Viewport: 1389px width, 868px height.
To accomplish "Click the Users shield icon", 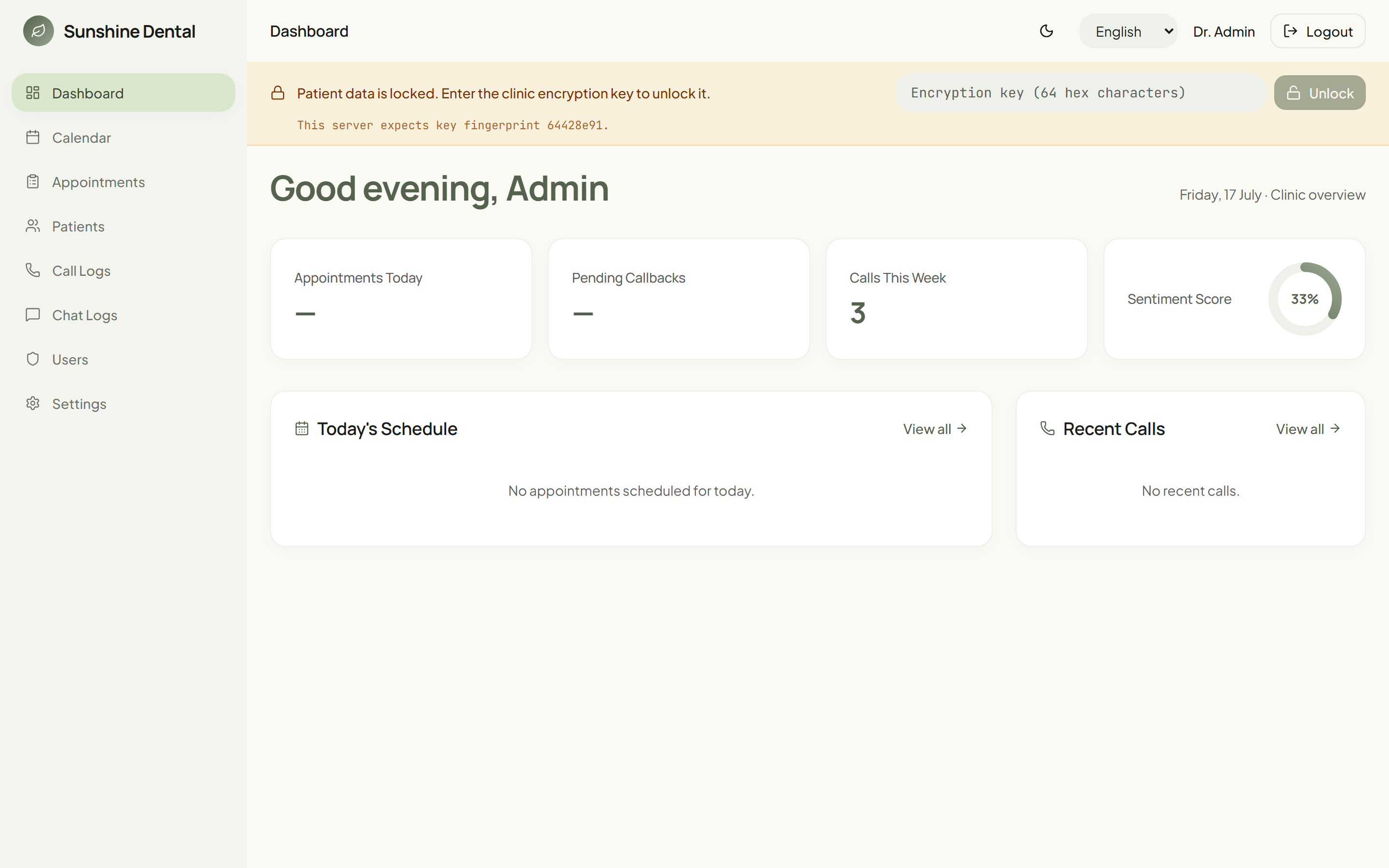I will click(33, 359).
